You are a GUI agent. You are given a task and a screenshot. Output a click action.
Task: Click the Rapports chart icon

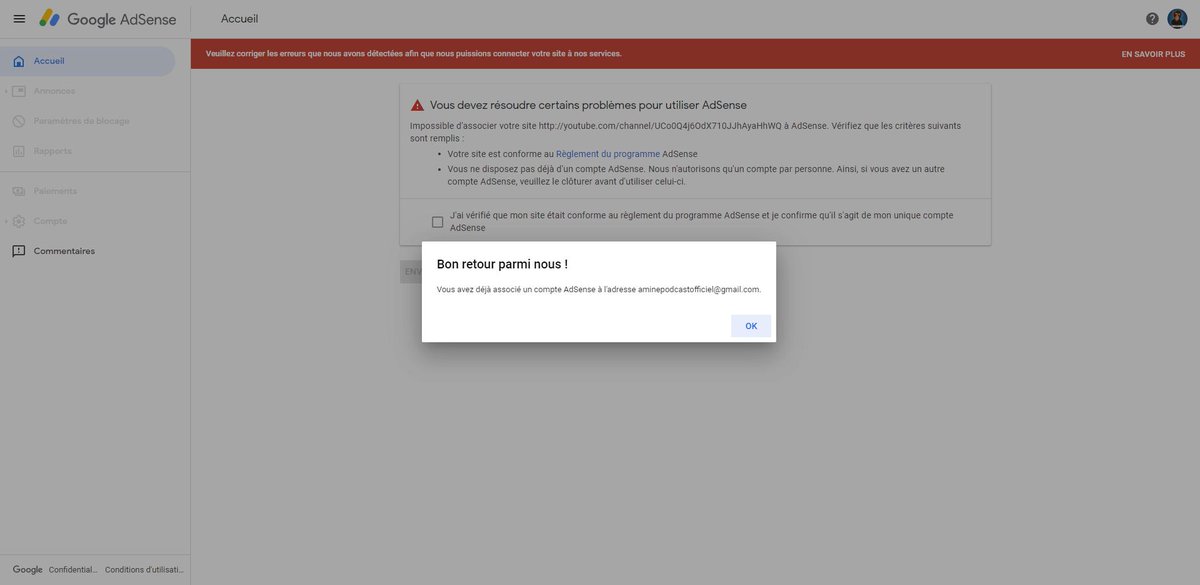19,151
